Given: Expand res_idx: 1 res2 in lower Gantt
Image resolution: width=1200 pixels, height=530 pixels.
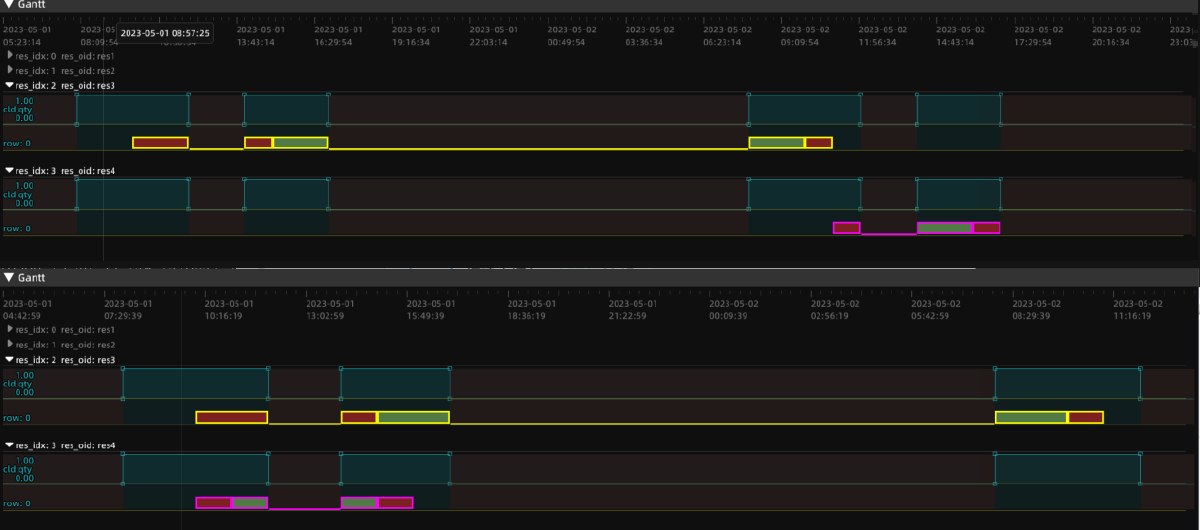Looking at the screenshot, I should click(11, 344).
